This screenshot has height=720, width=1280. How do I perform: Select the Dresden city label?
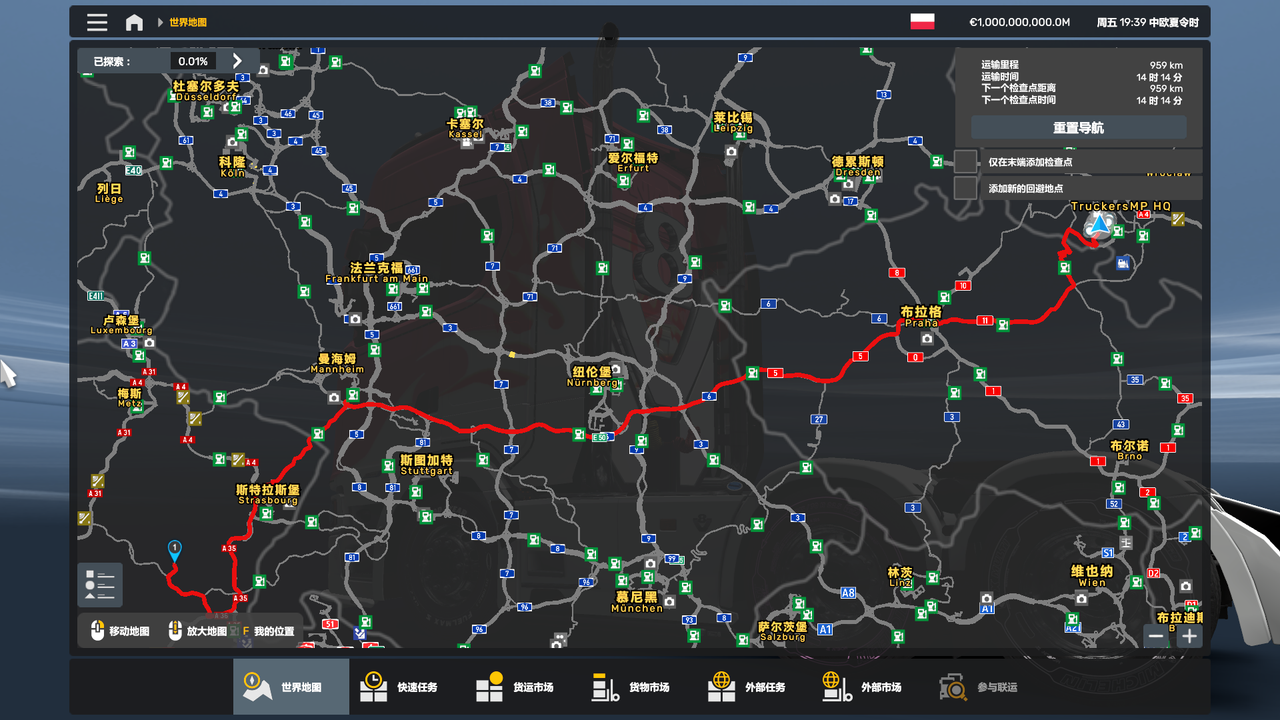(858, 166)
